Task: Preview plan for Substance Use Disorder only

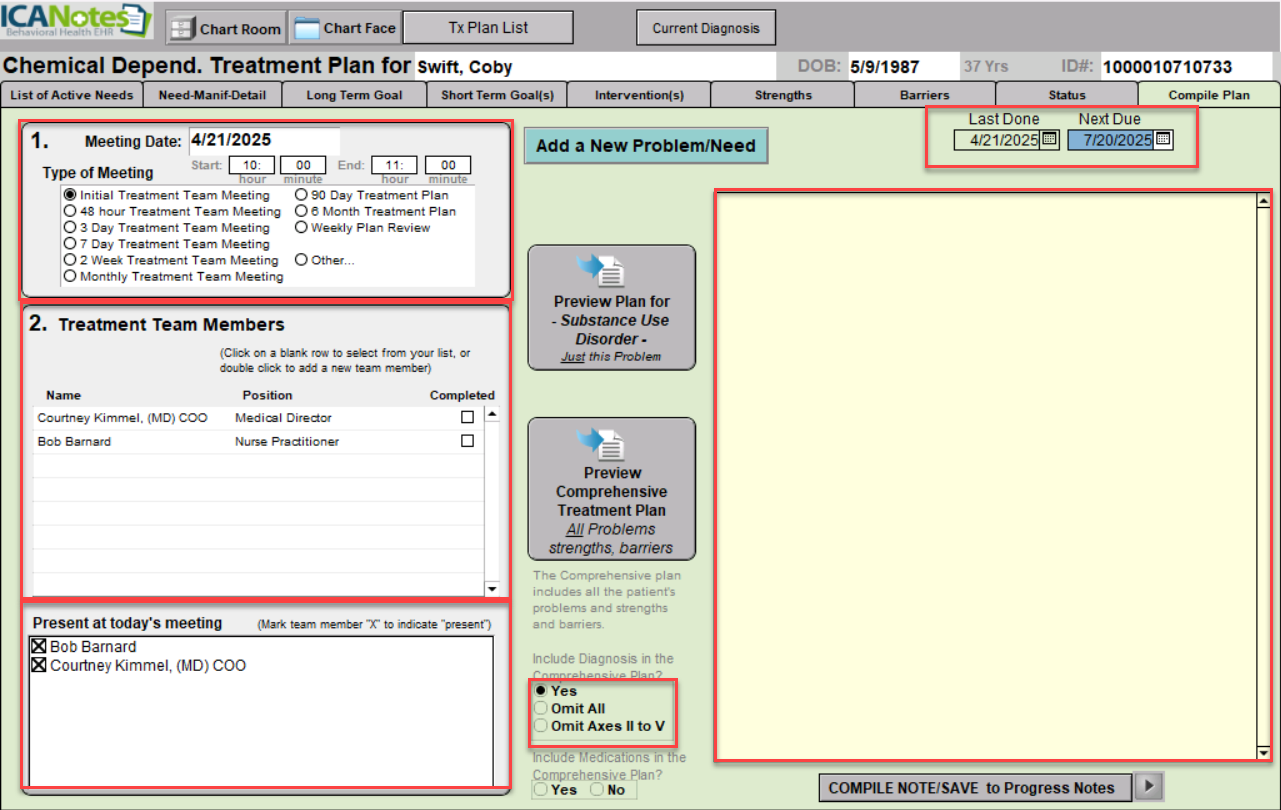Action: (611, 308)
